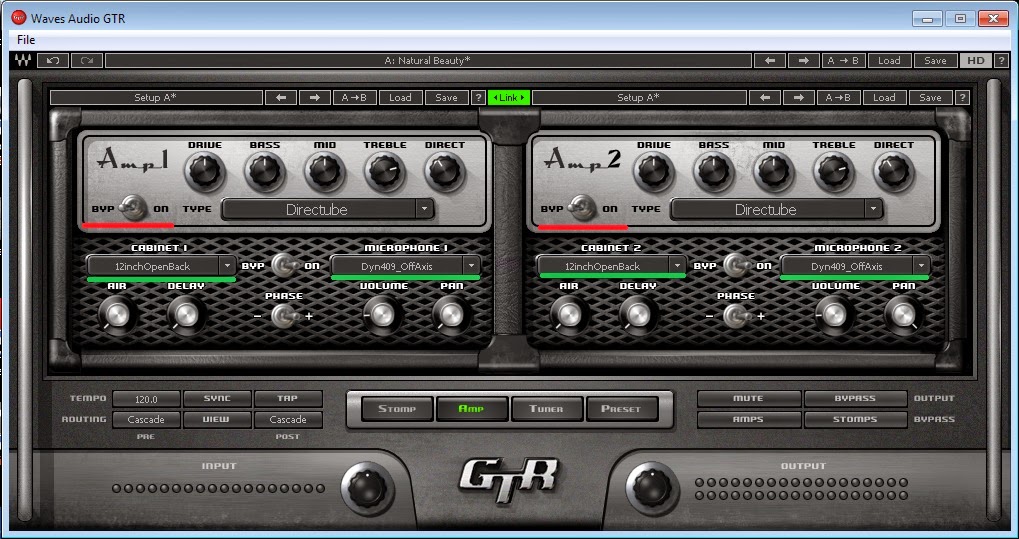Click the Tap tempo button

pos(288,398)
